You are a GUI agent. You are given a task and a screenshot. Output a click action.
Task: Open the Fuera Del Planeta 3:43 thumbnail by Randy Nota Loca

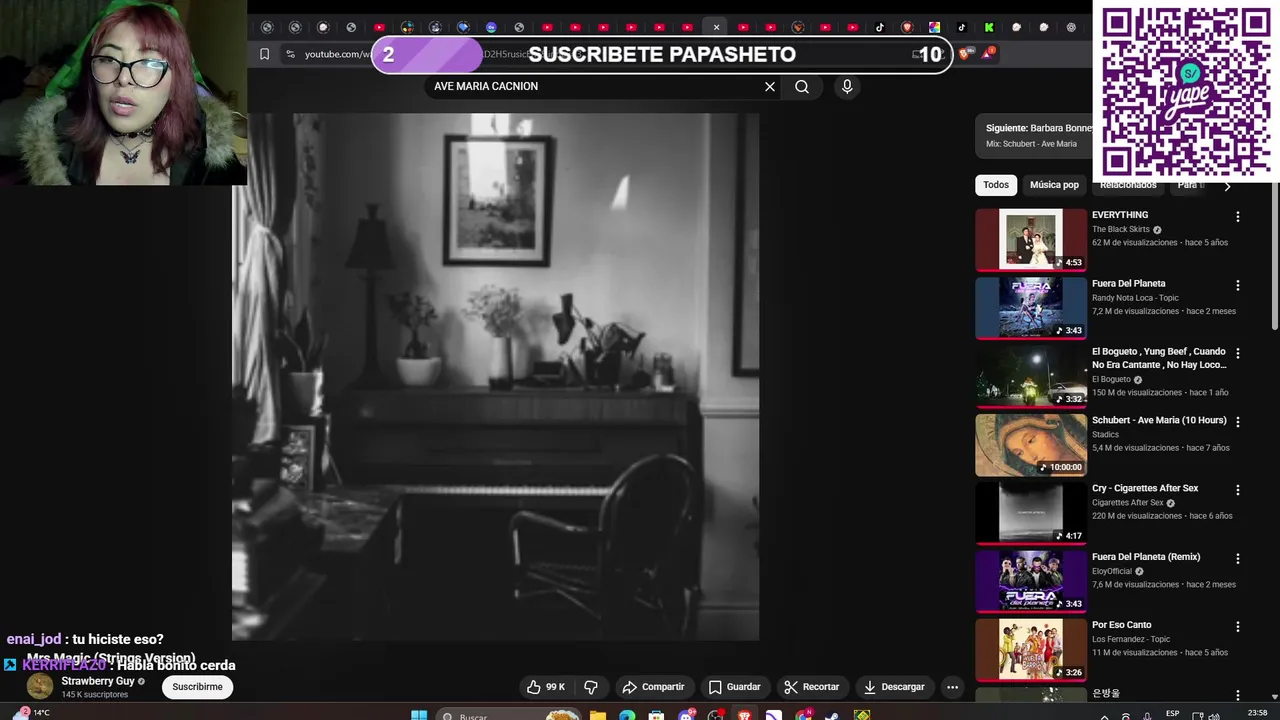1031,308
